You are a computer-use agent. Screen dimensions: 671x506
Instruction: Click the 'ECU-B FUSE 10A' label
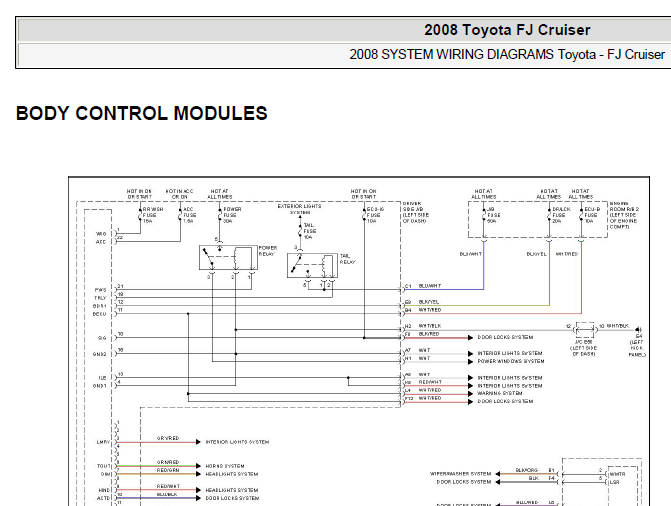point(592,215)
